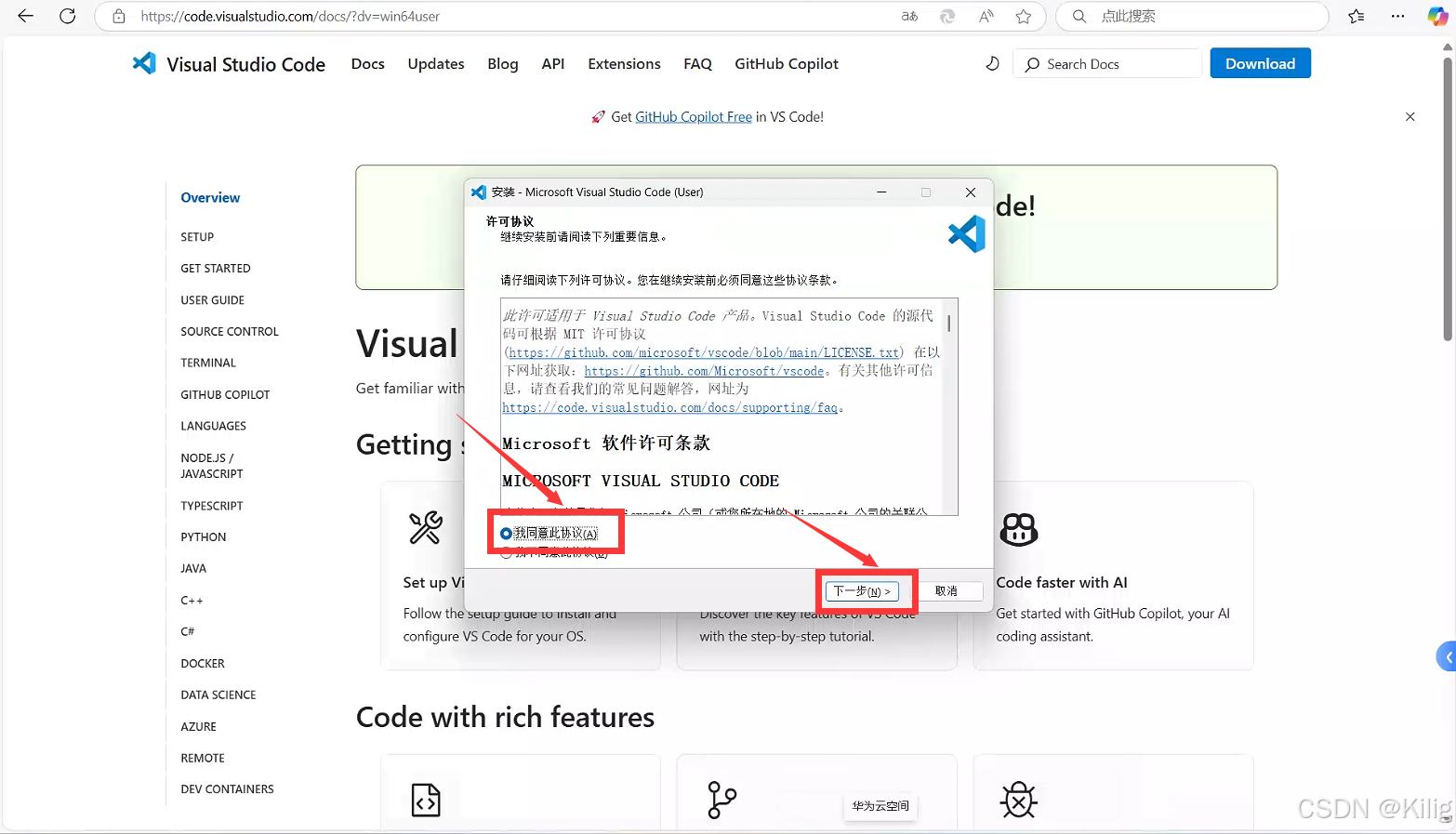Image resolution: width=1456 pixels, height=834 pixels.
Task: Open the FAQ menu item
Action: tap(697, 63)
